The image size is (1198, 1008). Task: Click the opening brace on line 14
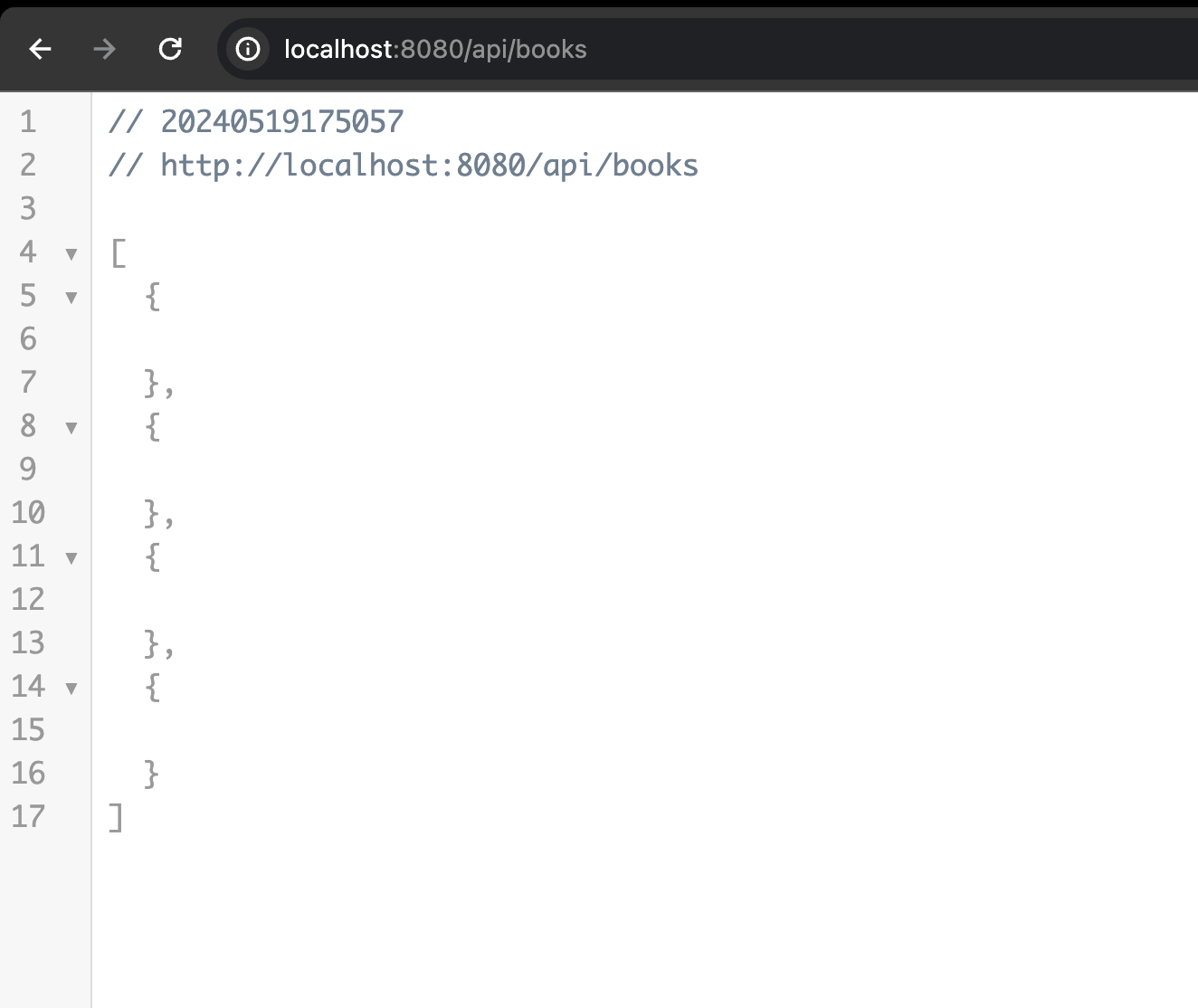click(x=152, y=687)
